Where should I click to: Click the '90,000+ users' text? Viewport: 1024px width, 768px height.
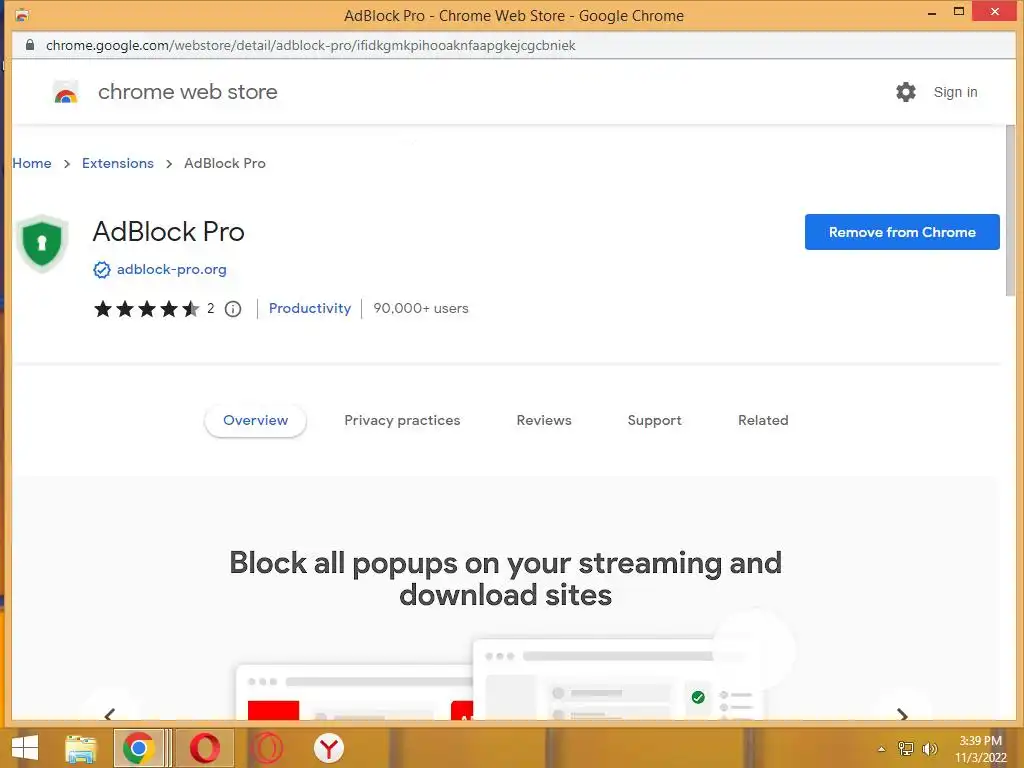coord(421,308)
